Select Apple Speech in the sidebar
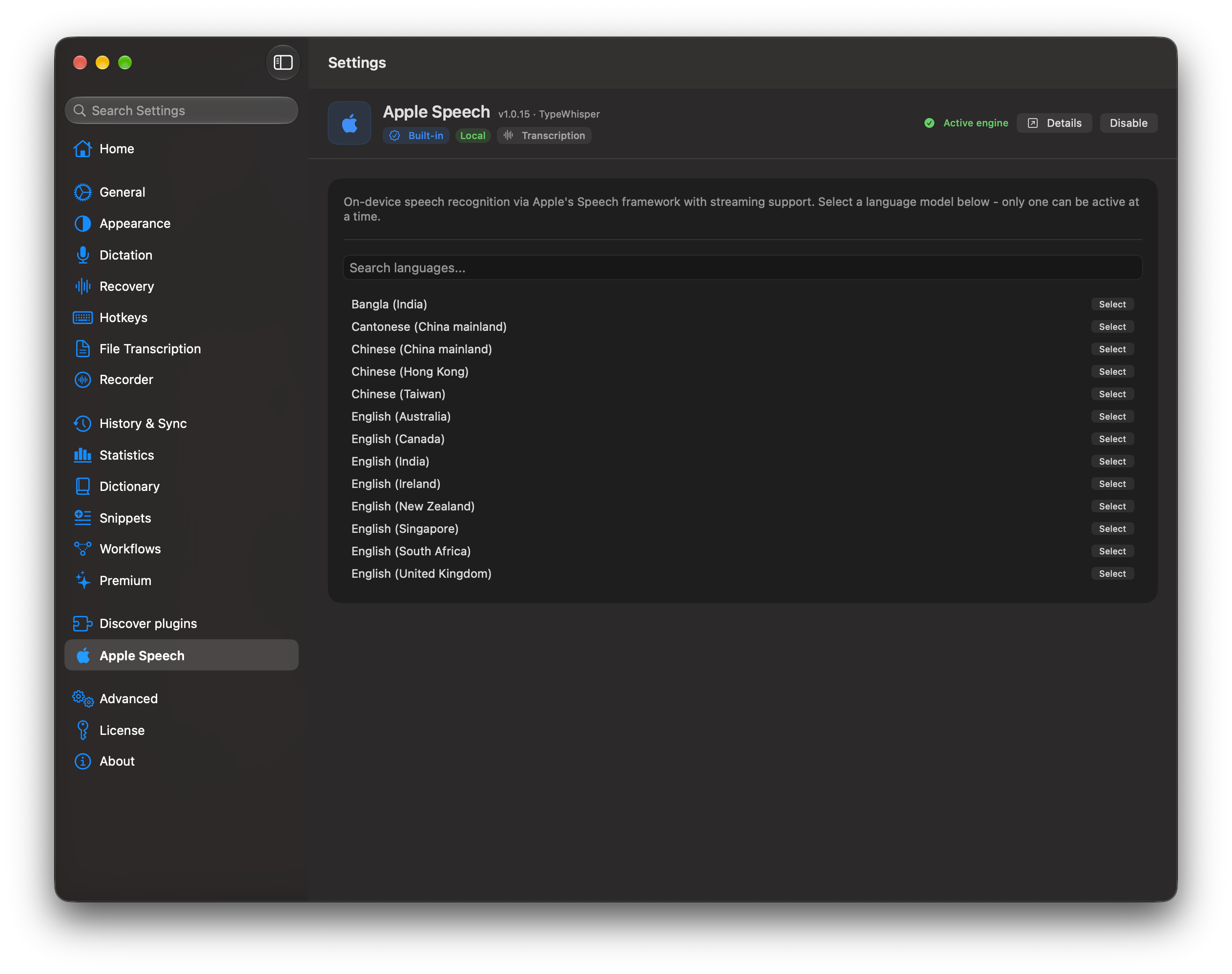This screenshot has height=974, width=1232. (x=182, y=655)
